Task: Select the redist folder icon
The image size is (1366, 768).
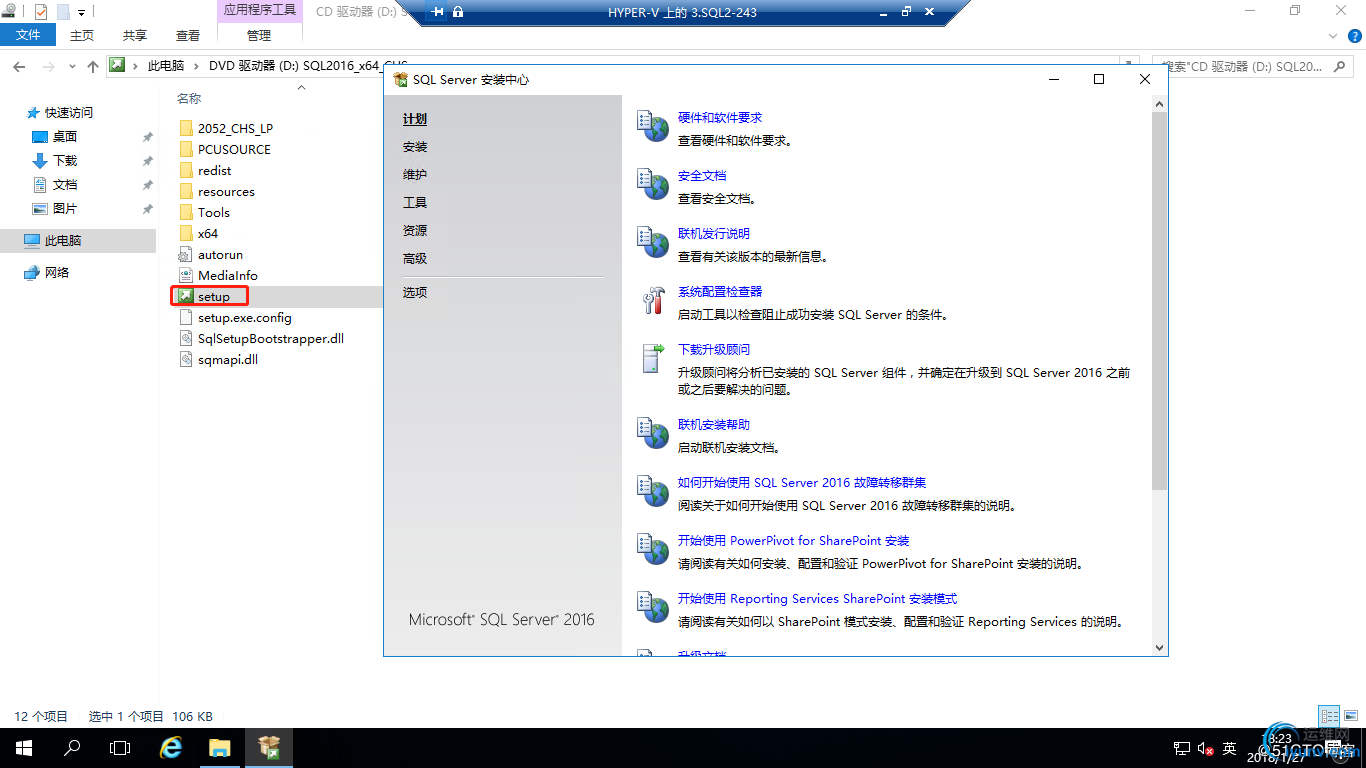Action: pos(185,170)
